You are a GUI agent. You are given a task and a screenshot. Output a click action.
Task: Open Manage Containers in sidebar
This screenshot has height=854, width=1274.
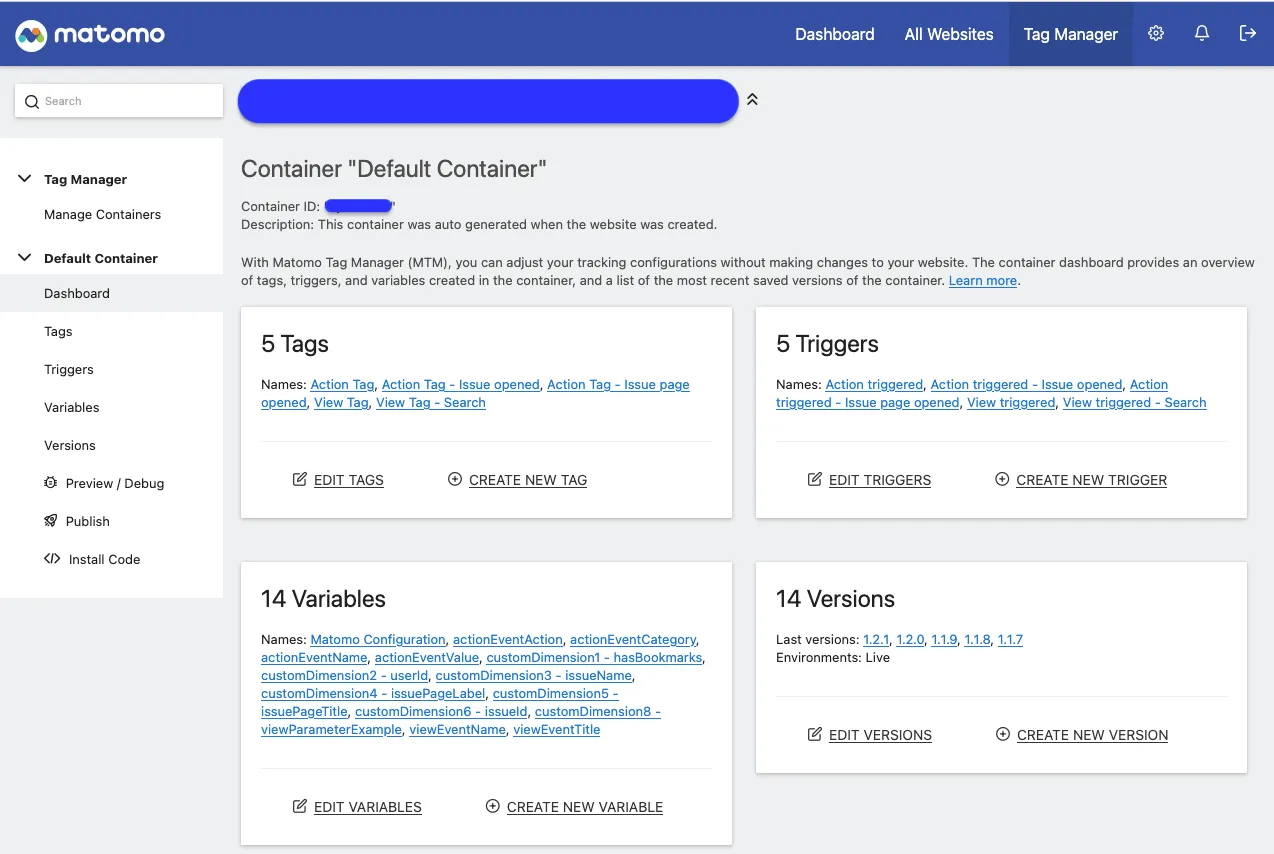coord(102,214)
